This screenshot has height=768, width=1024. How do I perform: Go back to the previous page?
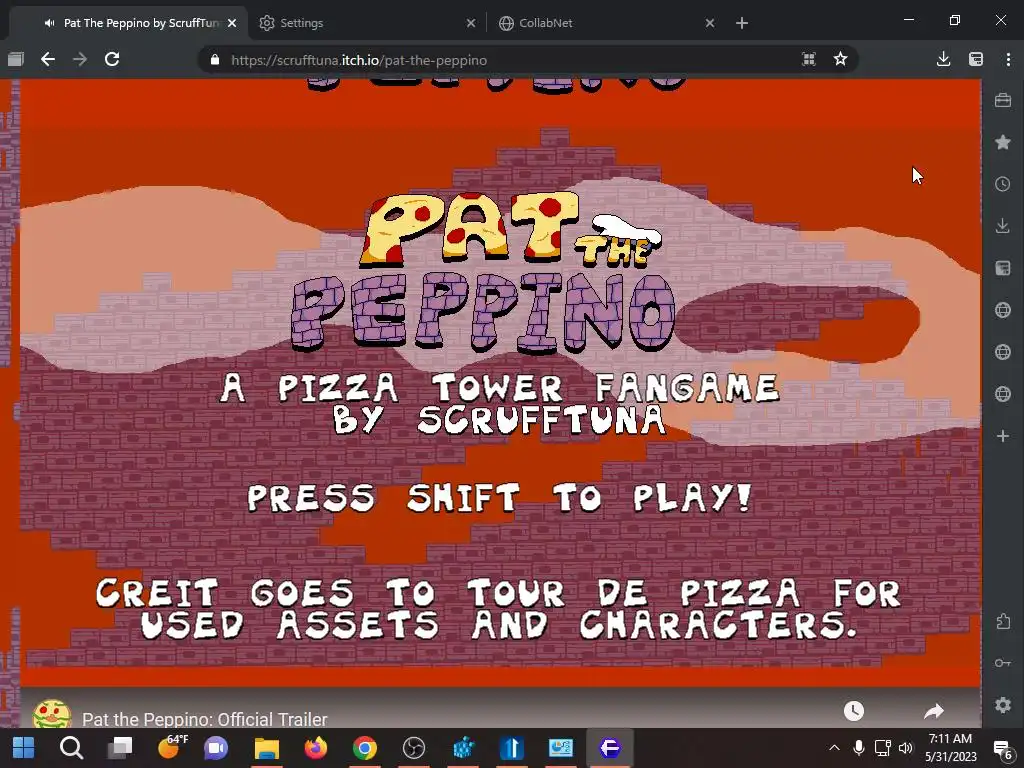coord(48,59)
